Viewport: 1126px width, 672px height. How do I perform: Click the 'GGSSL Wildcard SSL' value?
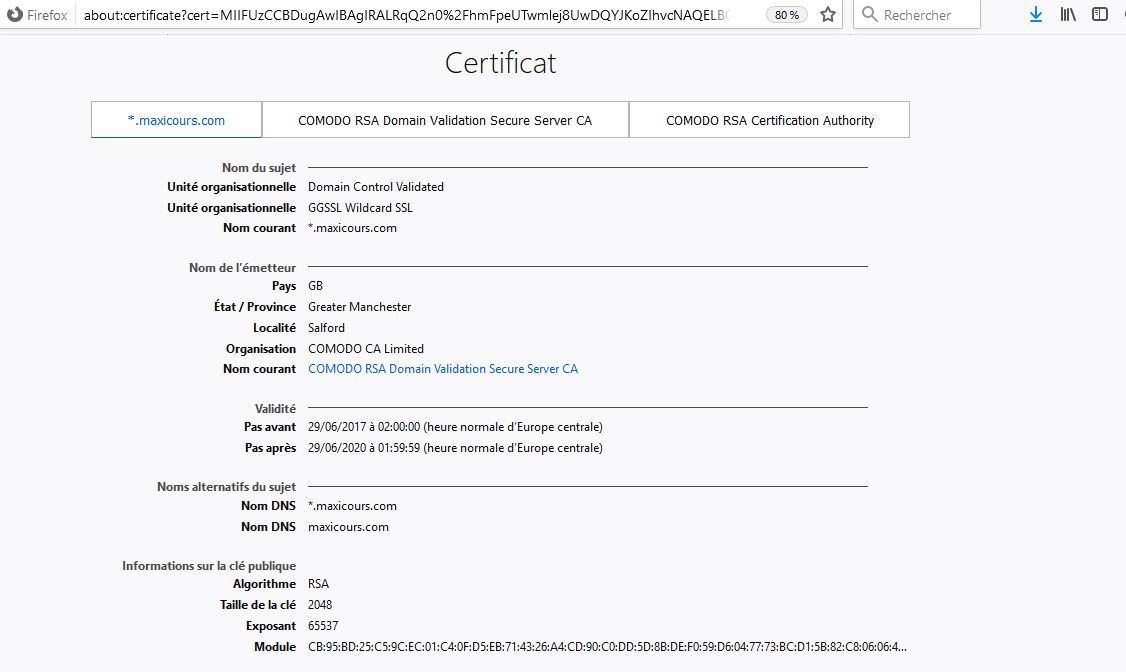coord(360,207)
